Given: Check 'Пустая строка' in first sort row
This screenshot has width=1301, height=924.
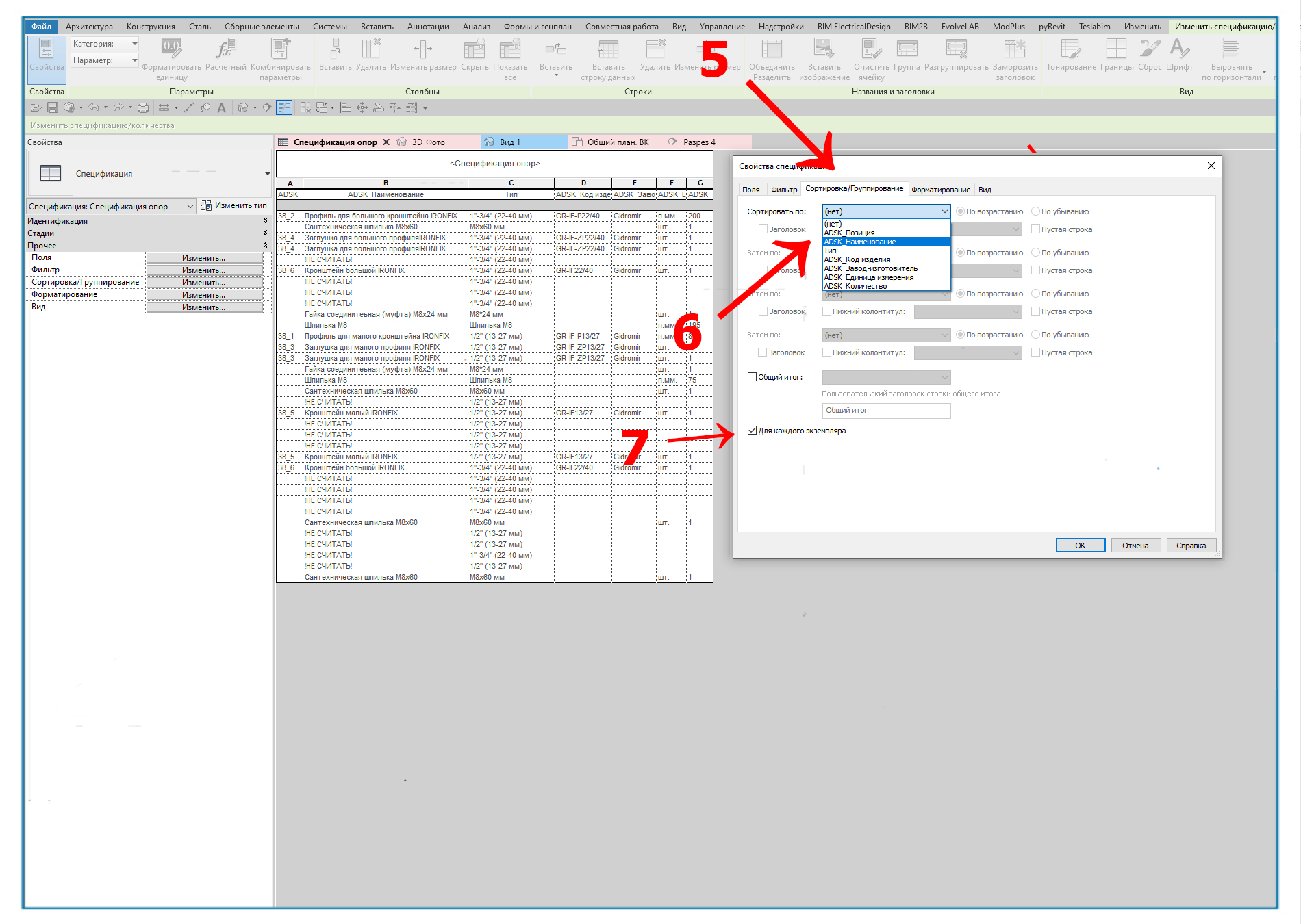Looking at the screenshot, I should [x=1035, y=229].
